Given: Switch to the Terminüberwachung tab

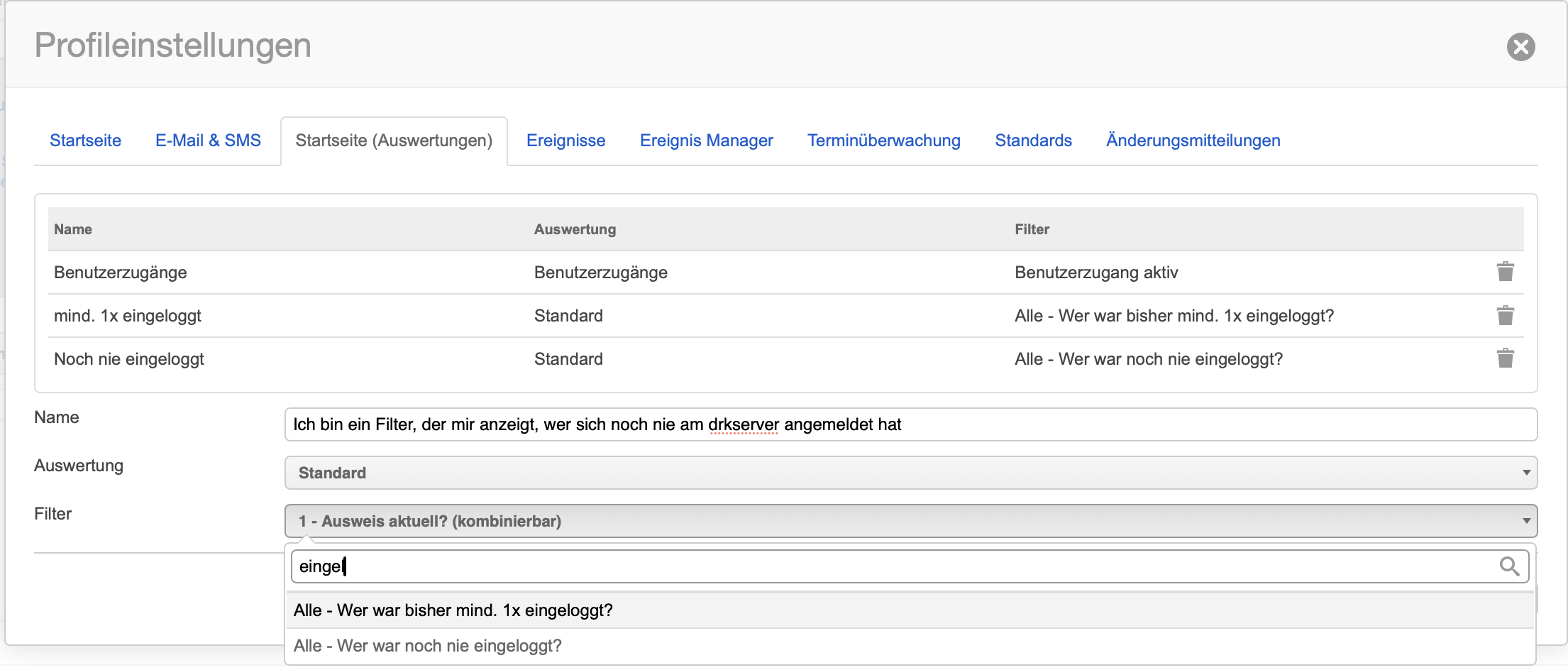Looking at the screenshot, I should tap(883, 141).
